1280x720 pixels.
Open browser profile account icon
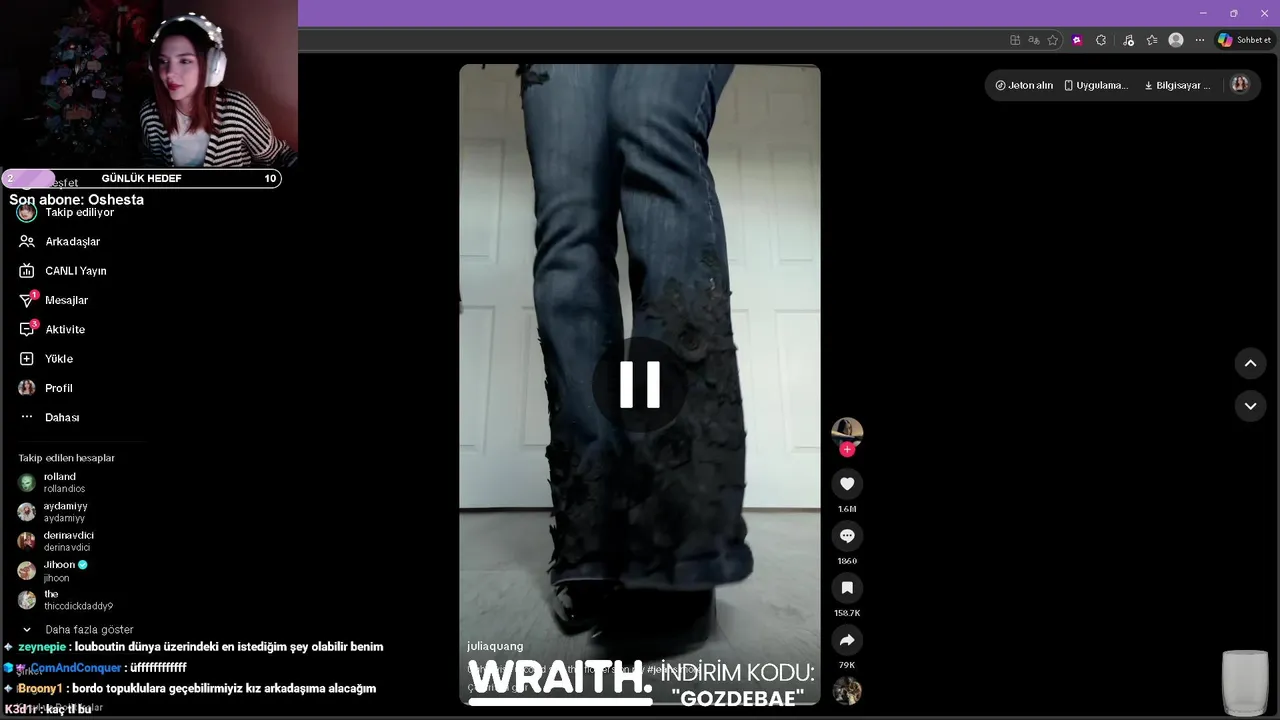1176,40
